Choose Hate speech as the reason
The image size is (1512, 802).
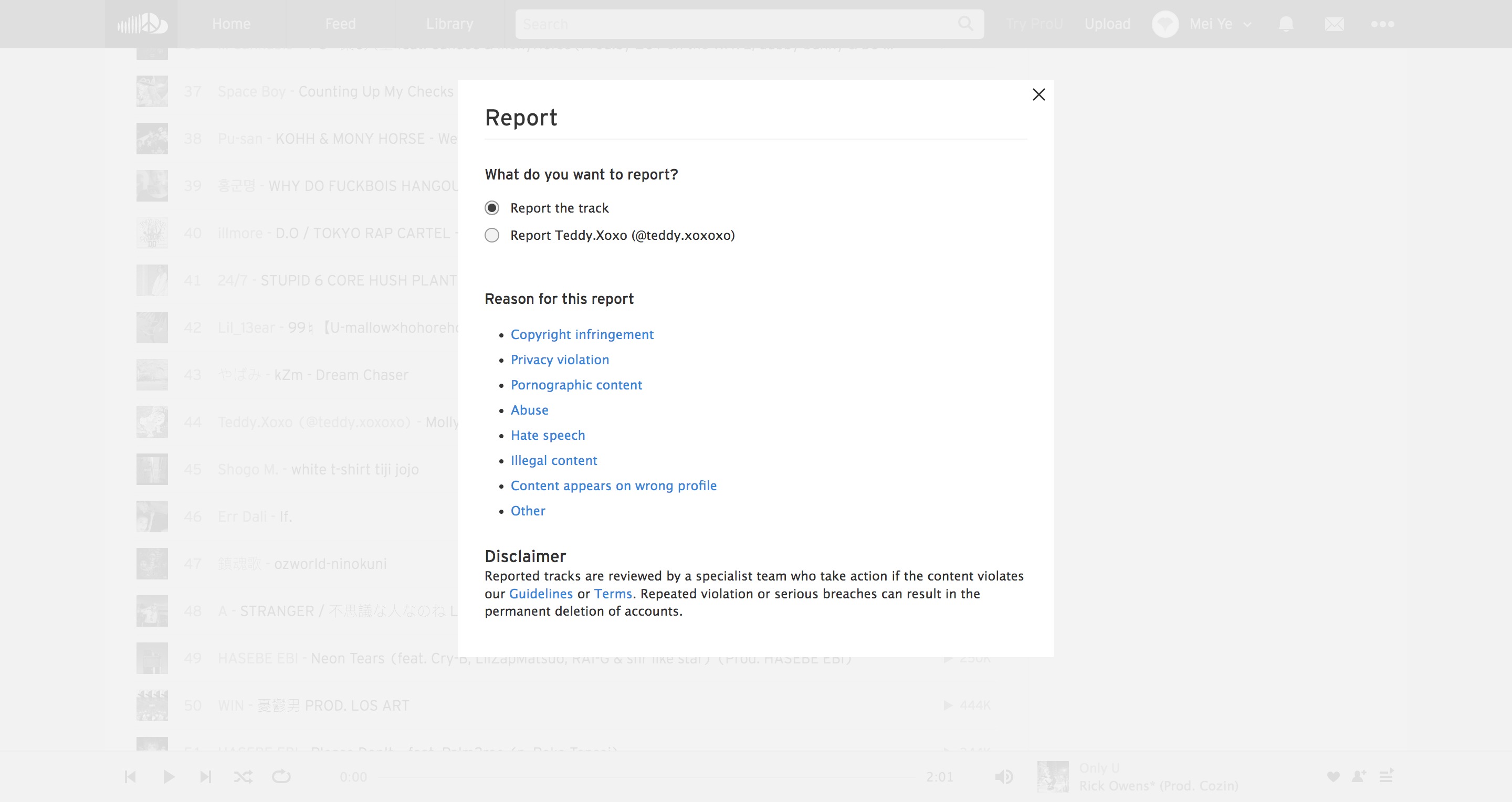548,435
